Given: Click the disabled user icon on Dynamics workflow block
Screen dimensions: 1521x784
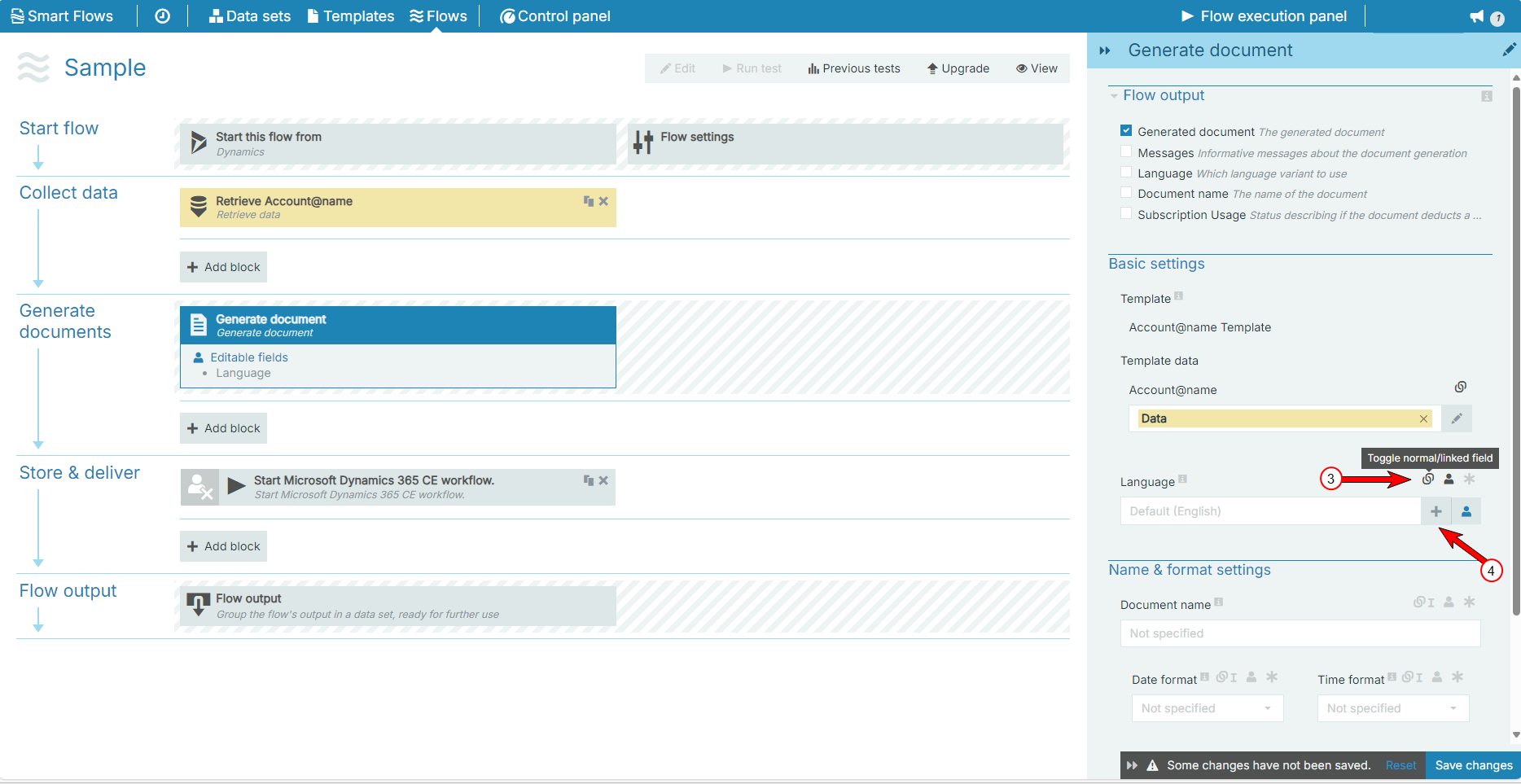Looking at the screenshot, I should 199,487.
